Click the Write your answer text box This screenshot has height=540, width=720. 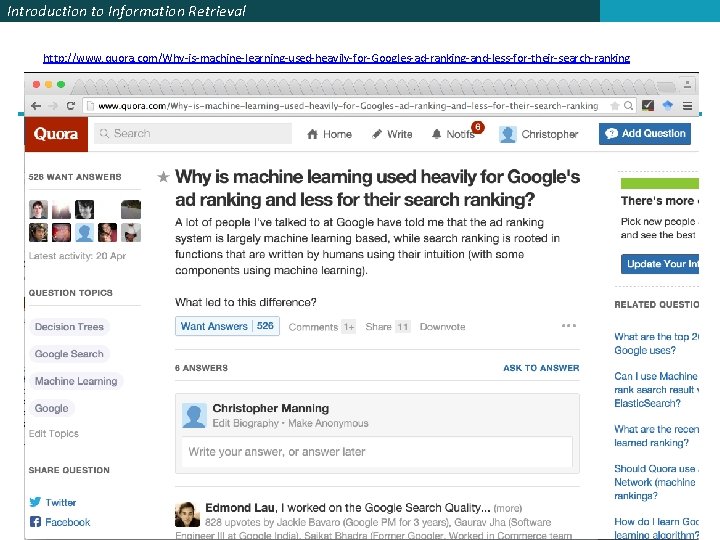point(377,452)
